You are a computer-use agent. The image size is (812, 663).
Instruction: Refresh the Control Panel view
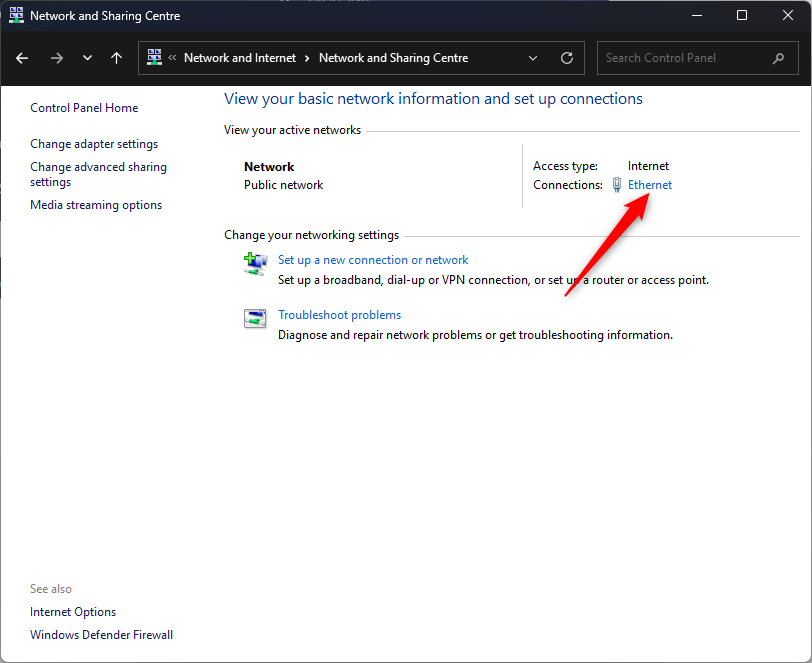pyautogui.click(x=567, y=58)
